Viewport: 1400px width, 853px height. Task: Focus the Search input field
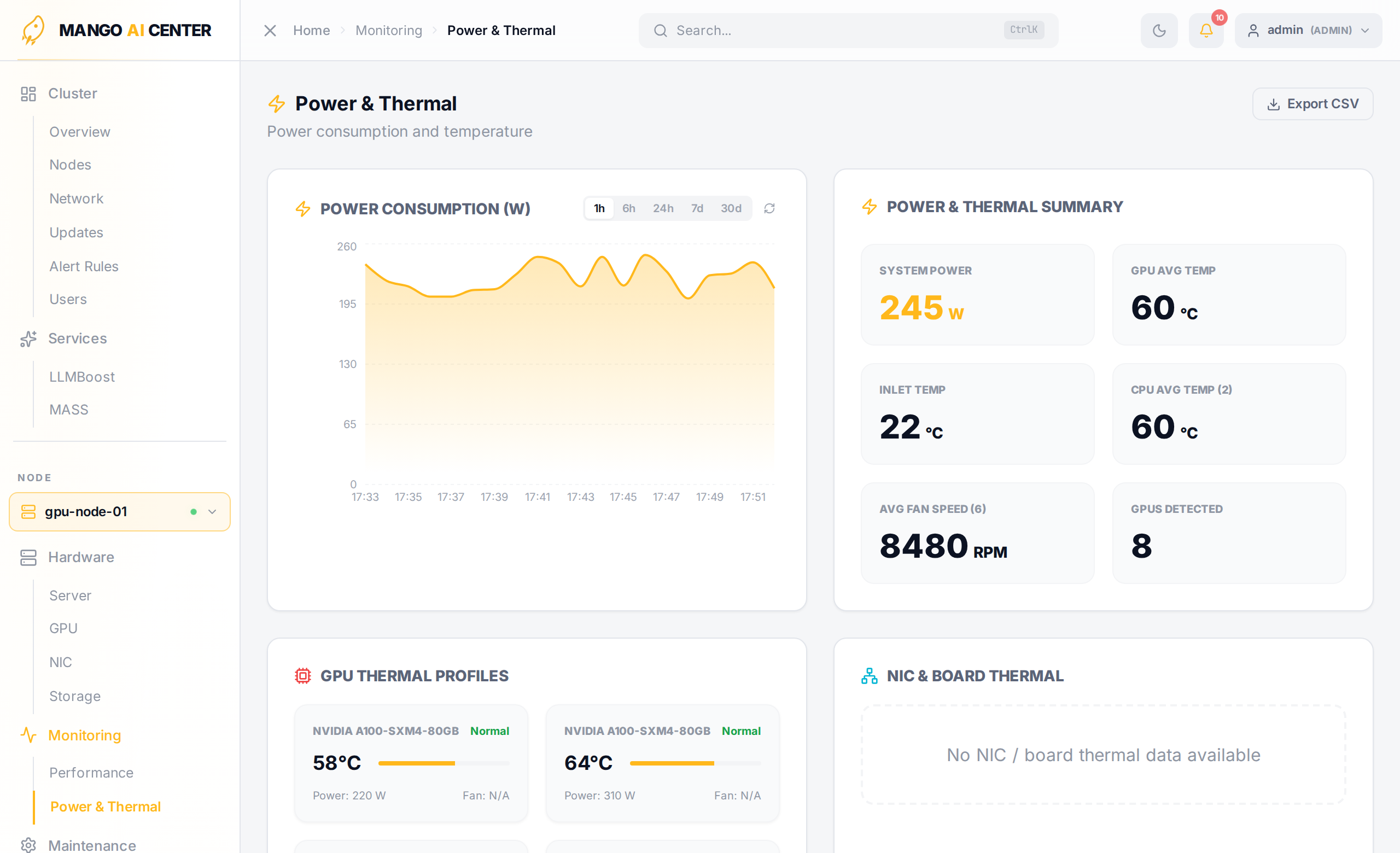848,30
